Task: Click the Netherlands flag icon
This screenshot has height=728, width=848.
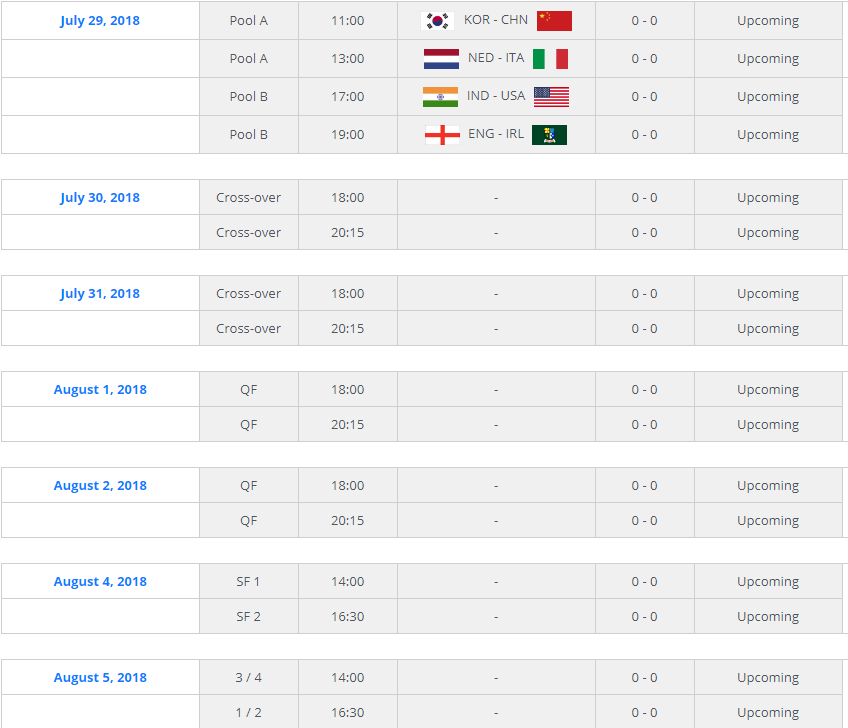Action: click(x=441, y=59)
